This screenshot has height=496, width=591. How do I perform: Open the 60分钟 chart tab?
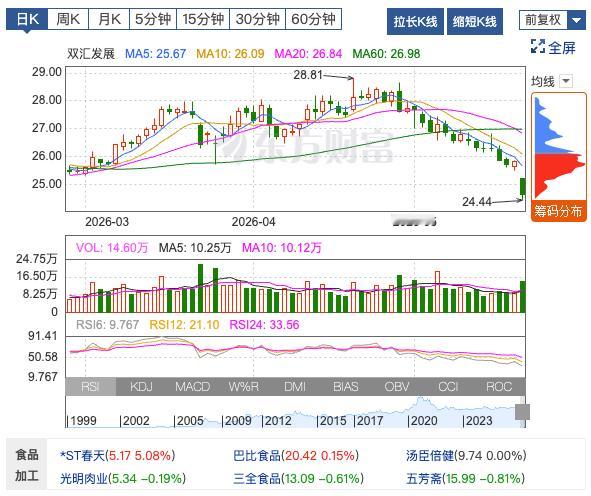coord(314,19)
